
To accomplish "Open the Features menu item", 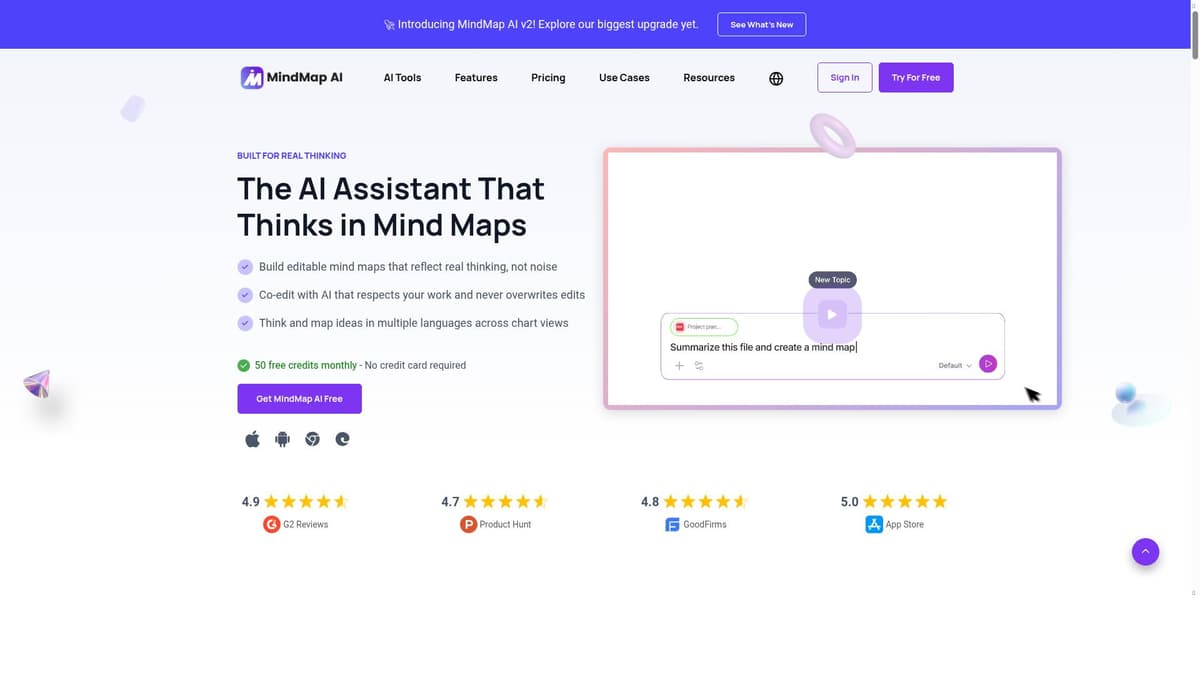I will tap(476, 78).
